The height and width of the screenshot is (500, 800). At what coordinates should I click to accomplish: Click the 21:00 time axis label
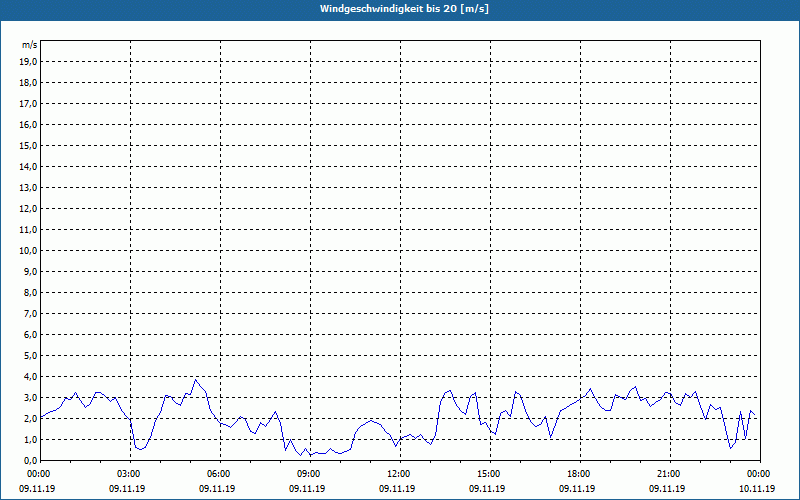click(670, 474)
